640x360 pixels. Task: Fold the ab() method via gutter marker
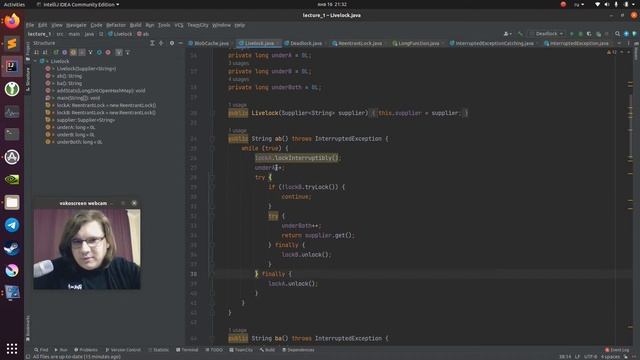[212, 139]
